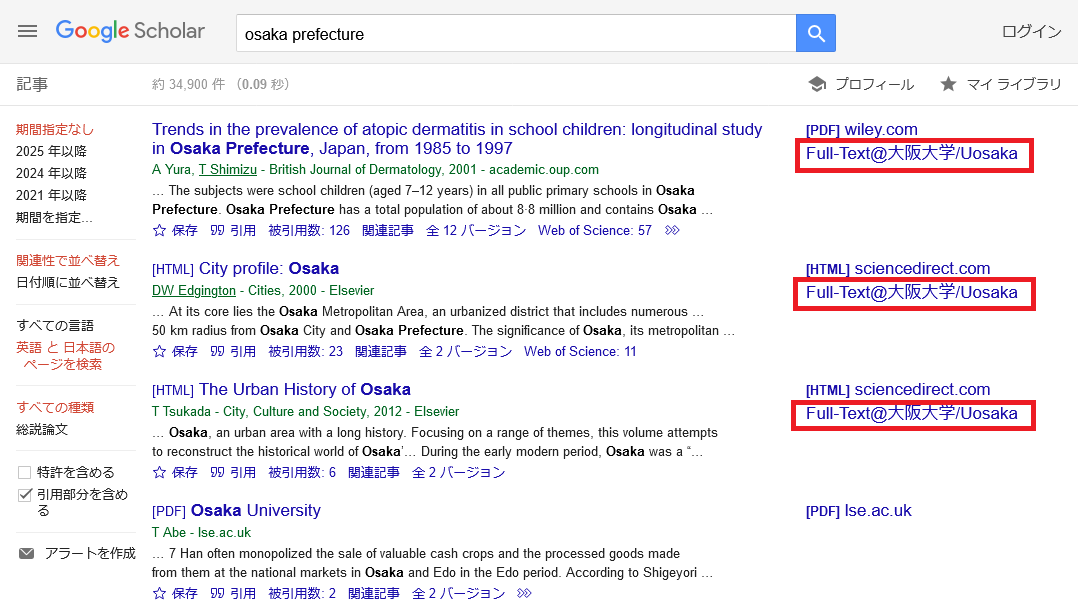Open Full-Text@大阪大学 link for City profile

point(912,292)
